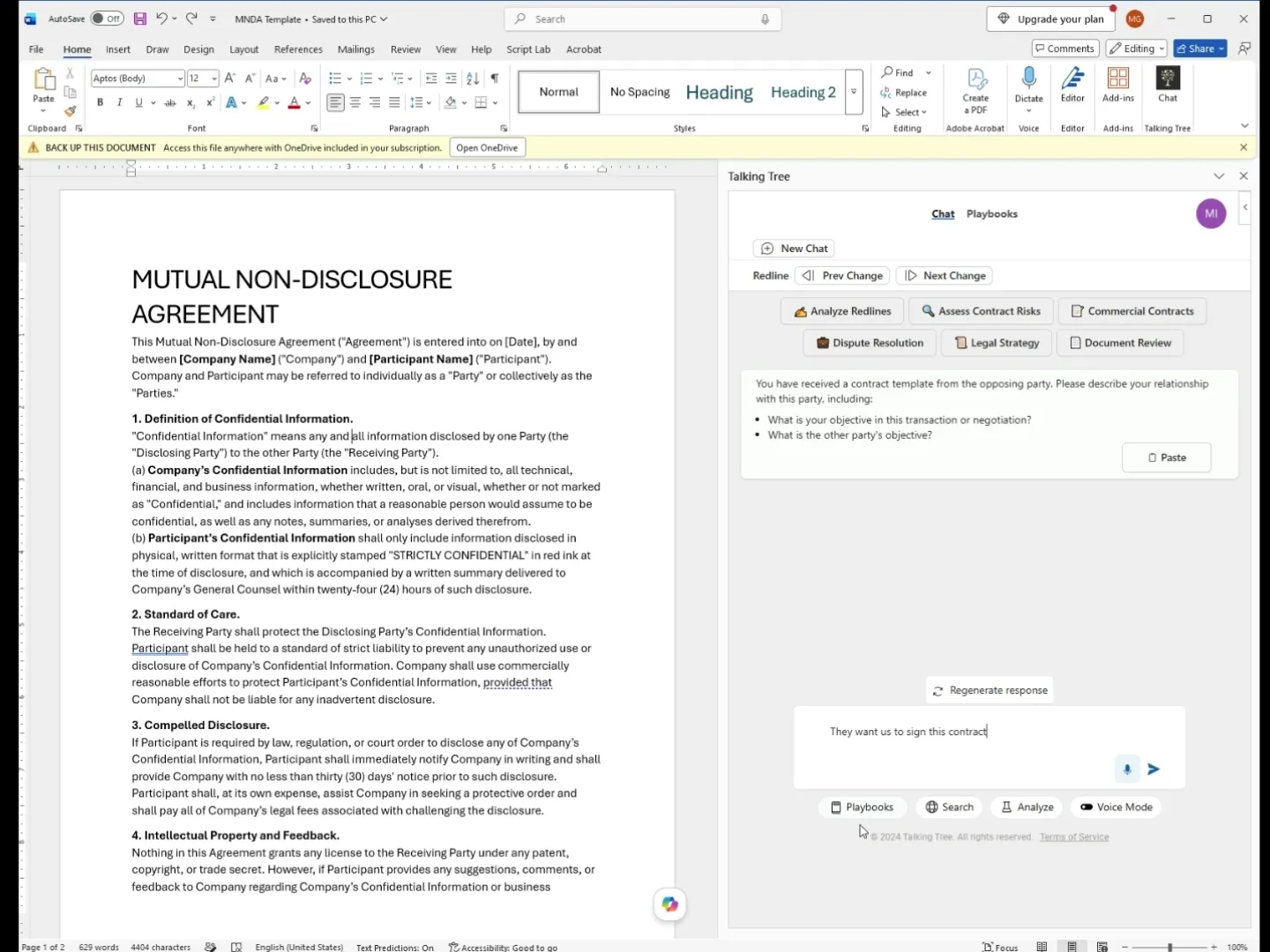
Task: Justify the paragraph text
Action: (394, 103)
